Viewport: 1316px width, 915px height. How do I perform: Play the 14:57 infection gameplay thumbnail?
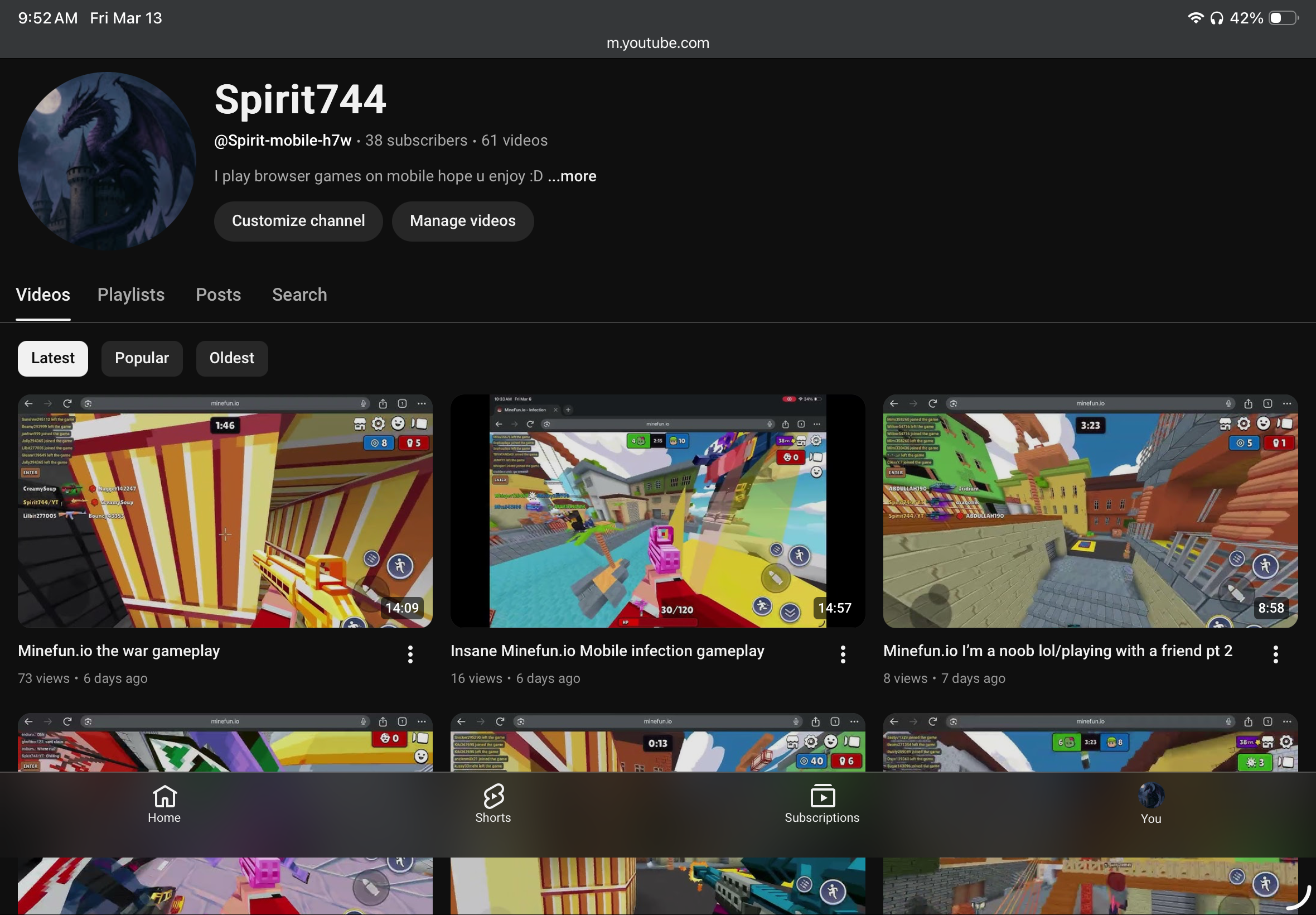point(657,511)
